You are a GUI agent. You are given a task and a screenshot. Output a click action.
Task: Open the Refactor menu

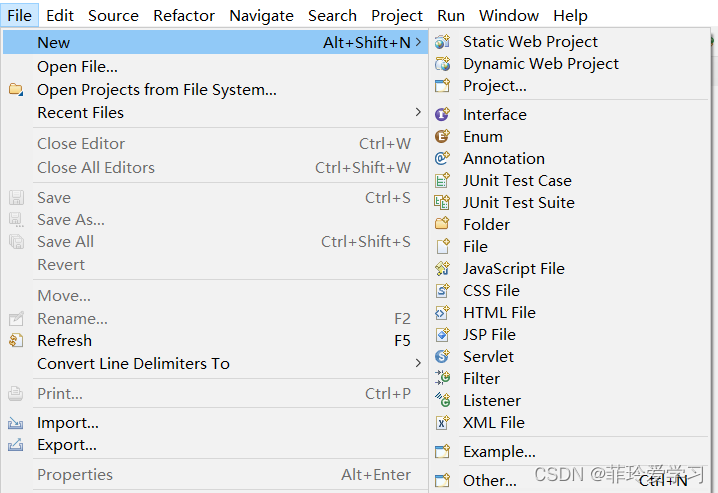[184, 16]
